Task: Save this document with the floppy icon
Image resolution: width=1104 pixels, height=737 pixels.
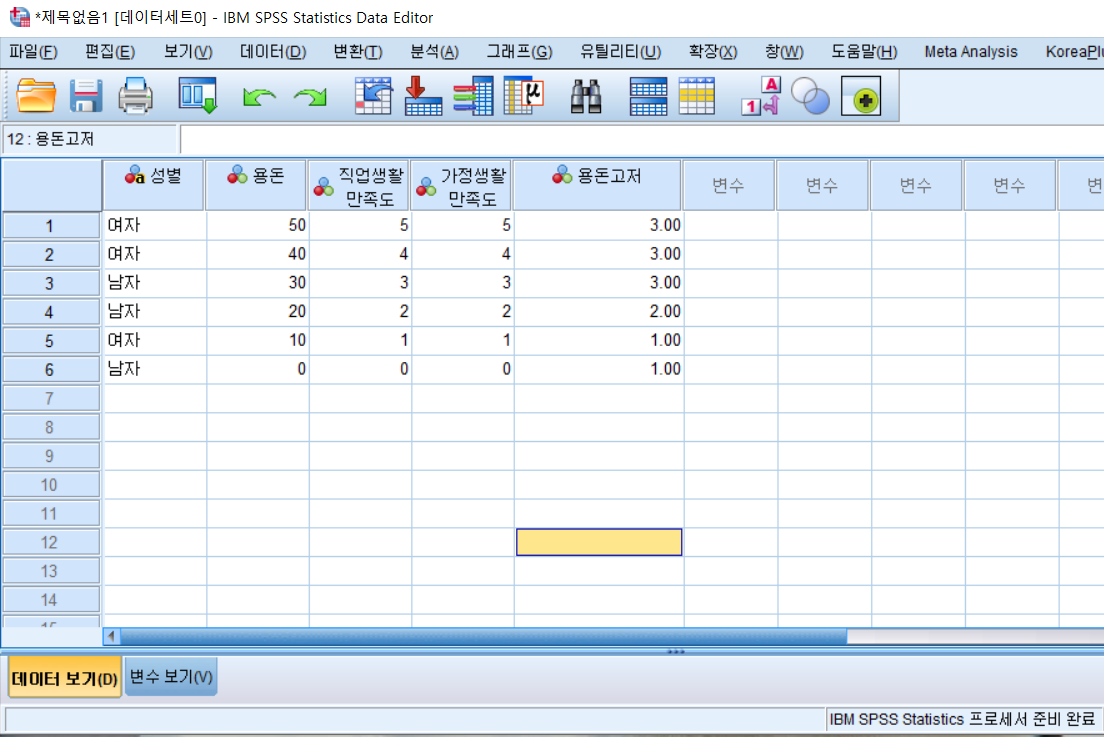Action: pyautogui.click(x=86, y=96)
